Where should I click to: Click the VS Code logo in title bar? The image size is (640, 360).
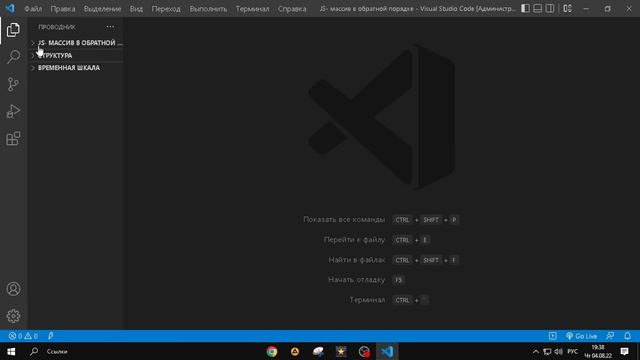[10, 8]
